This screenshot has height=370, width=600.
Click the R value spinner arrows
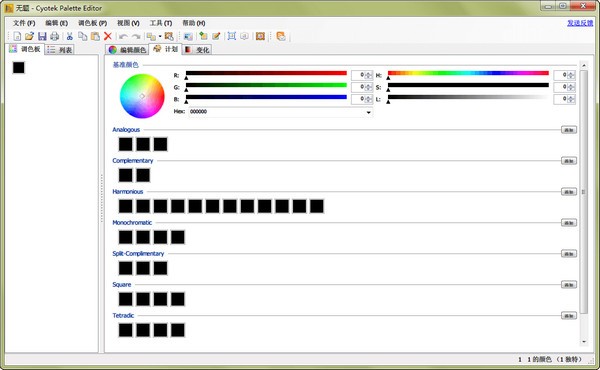pyautogui.click(x=368, y=75)
